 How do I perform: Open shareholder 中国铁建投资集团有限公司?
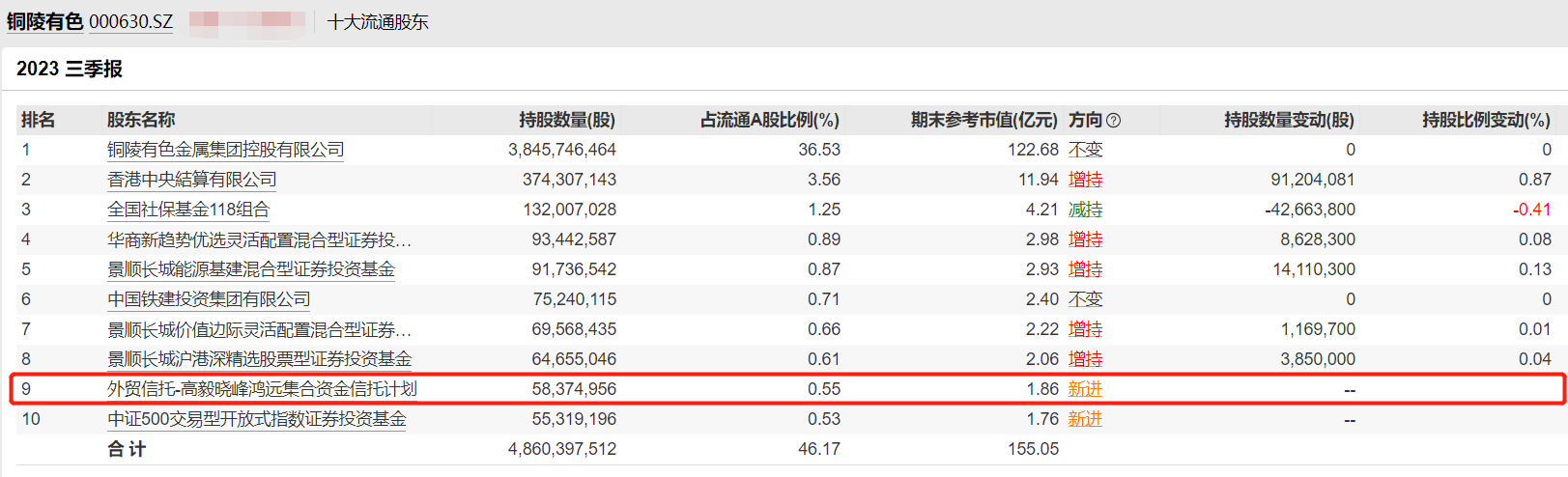[209, 299]
